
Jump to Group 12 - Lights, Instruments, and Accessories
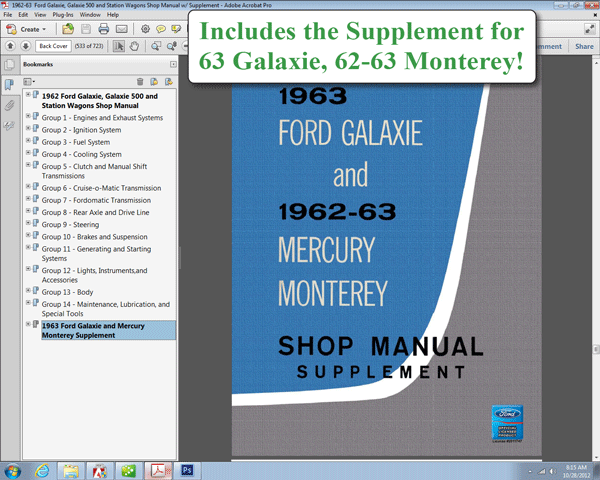[95, 275]
